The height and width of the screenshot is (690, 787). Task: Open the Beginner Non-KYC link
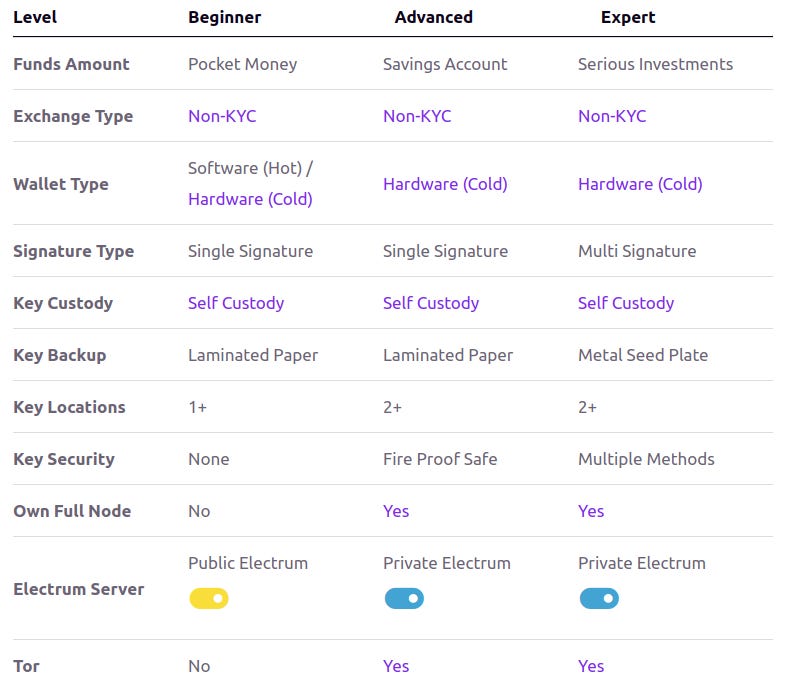[222, 116]
